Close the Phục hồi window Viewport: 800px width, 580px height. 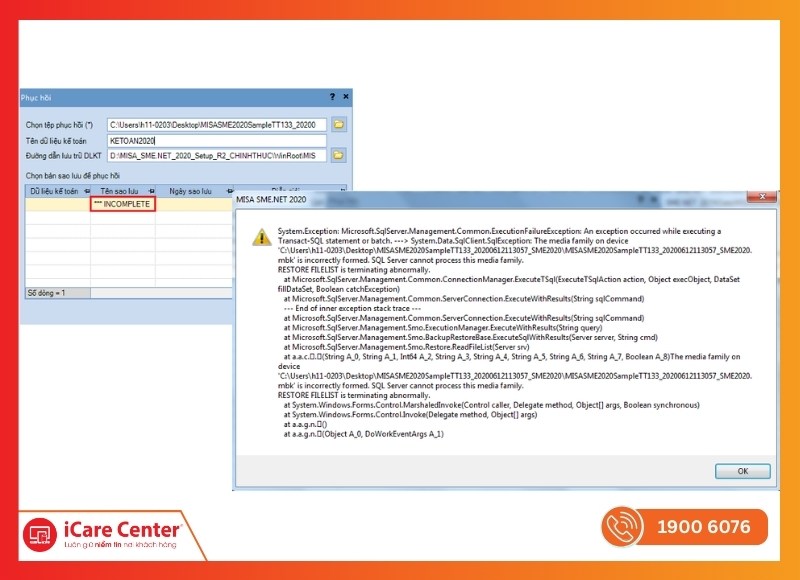pos(346,97)
